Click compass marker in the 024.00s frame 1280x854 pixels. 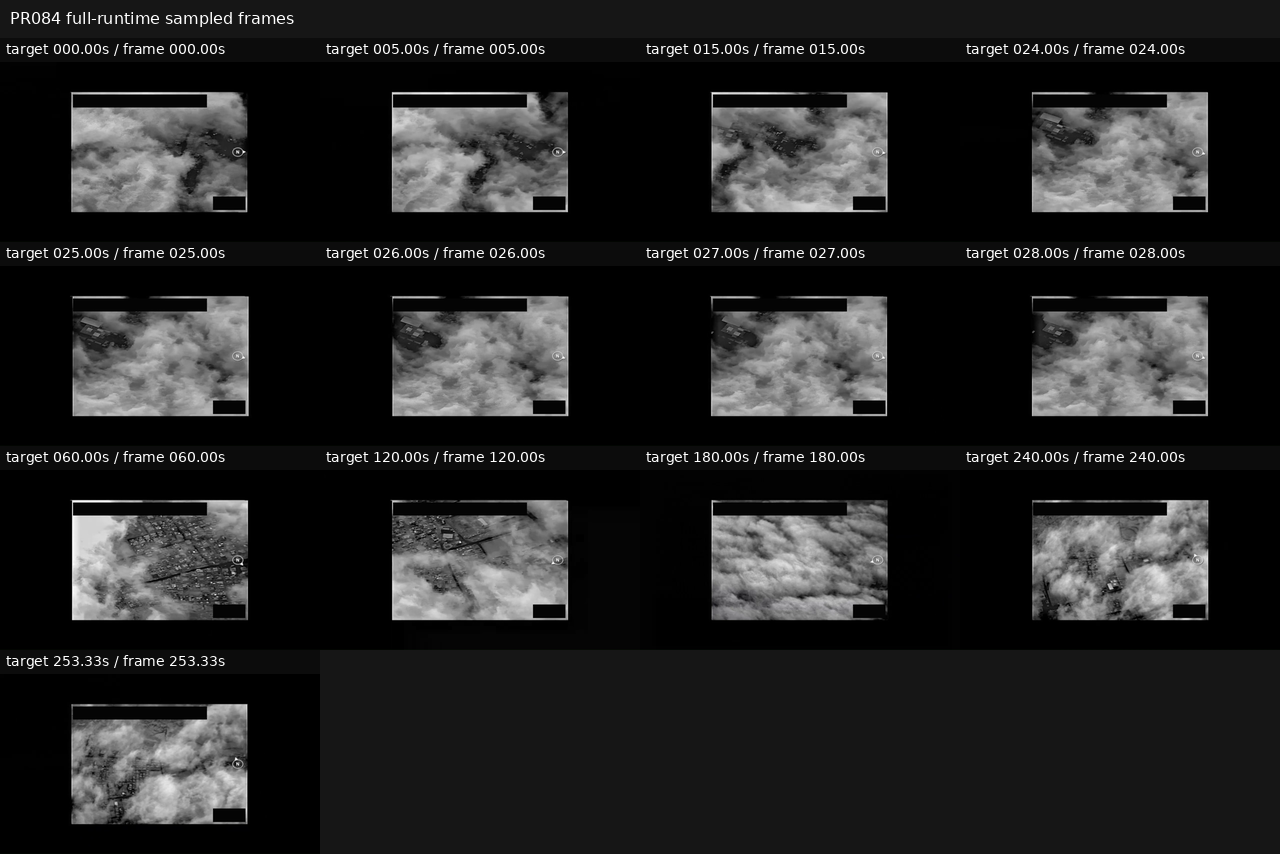tap(1198, 152)
